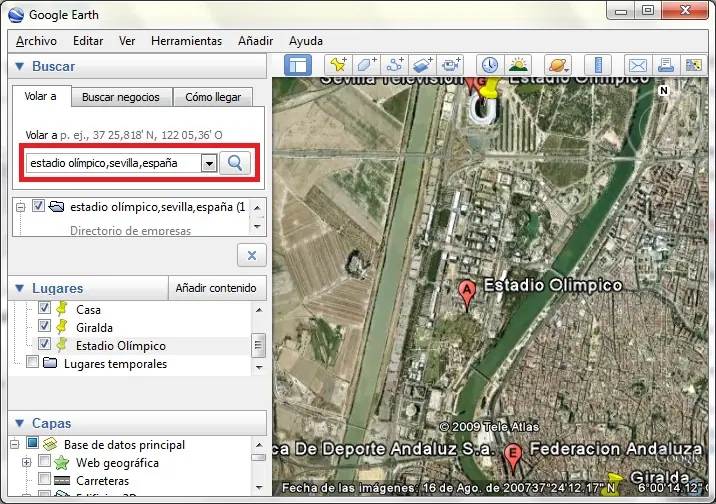Click the Web geográfica star icon

[62, 463]
